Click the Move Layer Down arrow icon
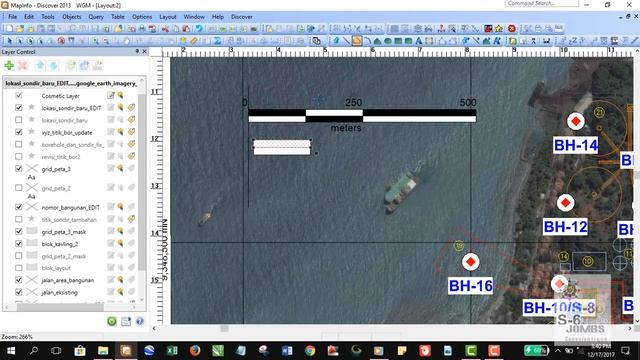 [53, 65]
